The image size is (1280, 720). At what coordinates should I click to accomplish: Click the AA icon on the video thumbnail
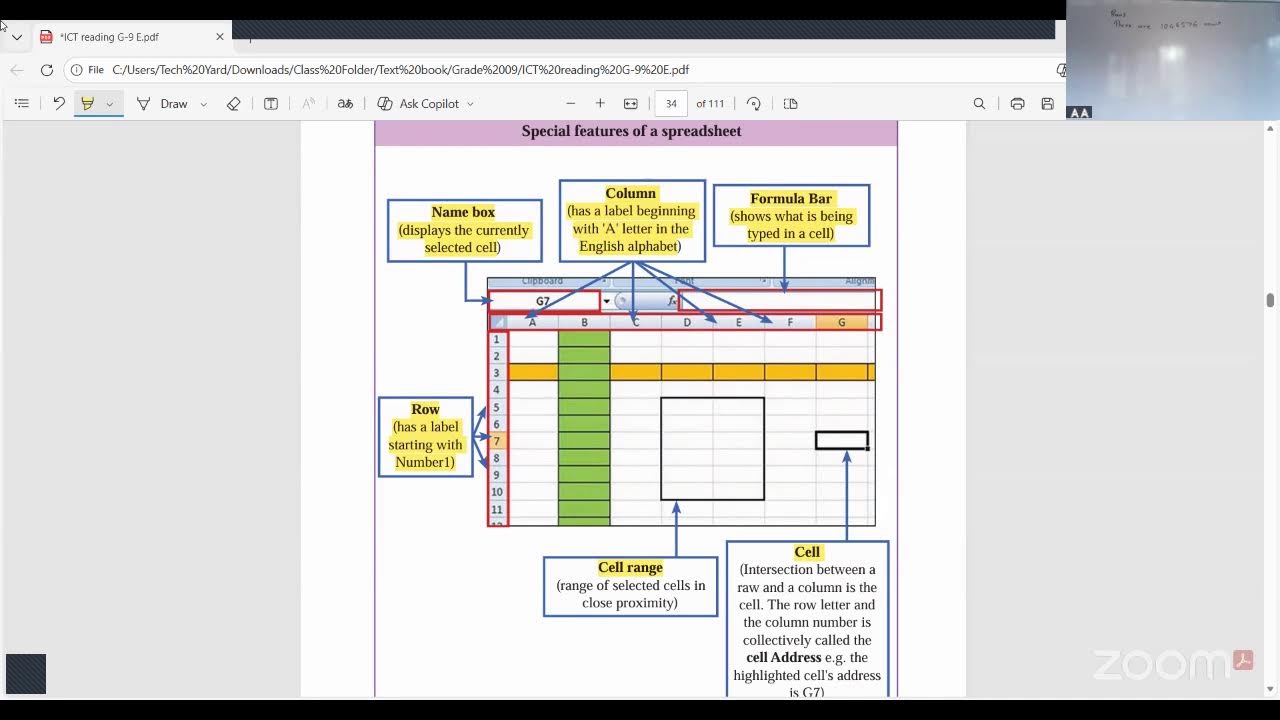(x=1079, y=113)
